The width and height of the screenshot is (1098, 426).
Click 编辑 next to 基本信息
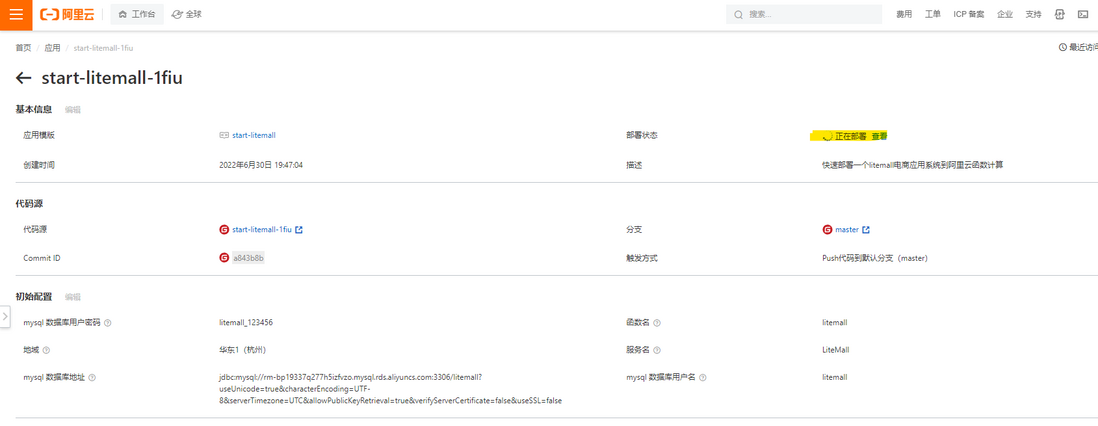click(x=73, y=109)
